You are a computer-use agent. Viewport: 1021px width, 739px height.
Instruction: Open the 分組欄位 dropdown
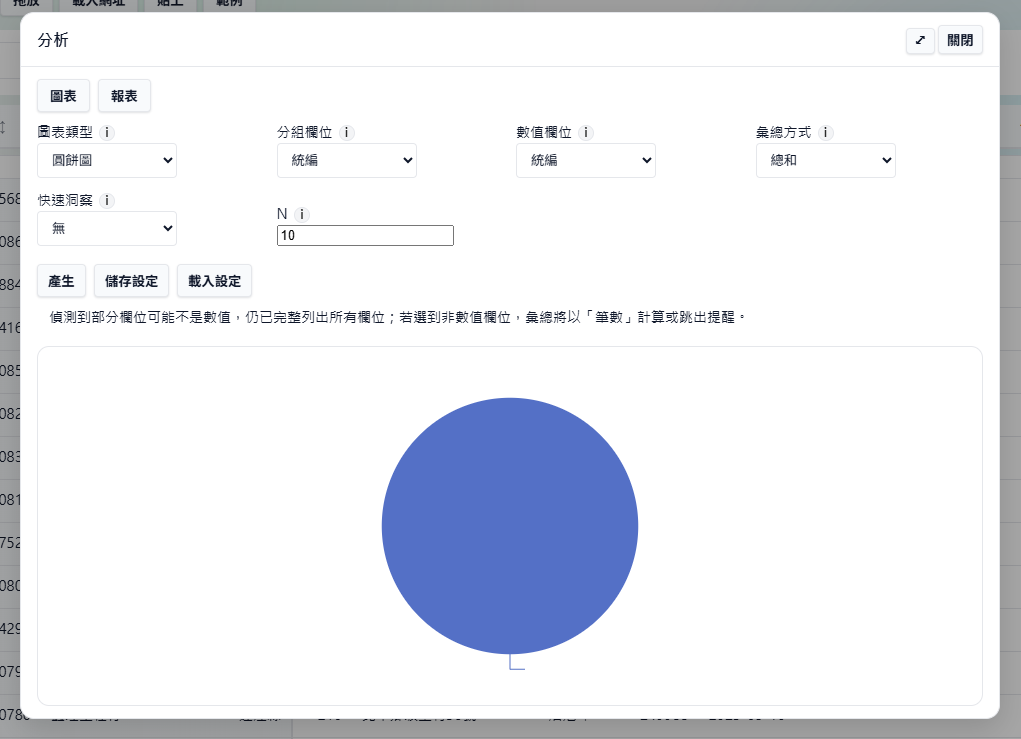[346, 160]
